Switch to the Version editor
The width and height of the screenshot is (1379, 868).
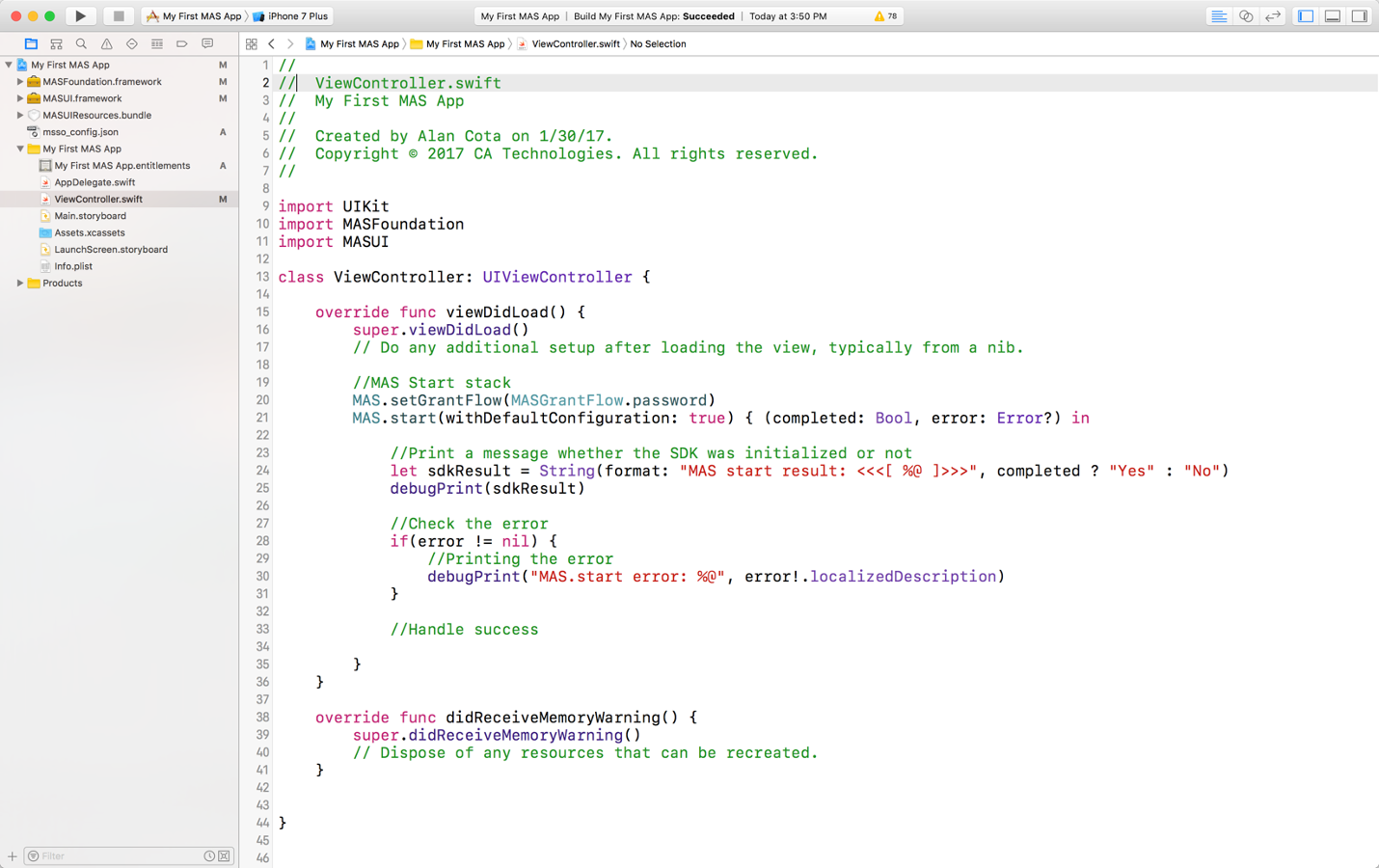[x=1273, y=16]
